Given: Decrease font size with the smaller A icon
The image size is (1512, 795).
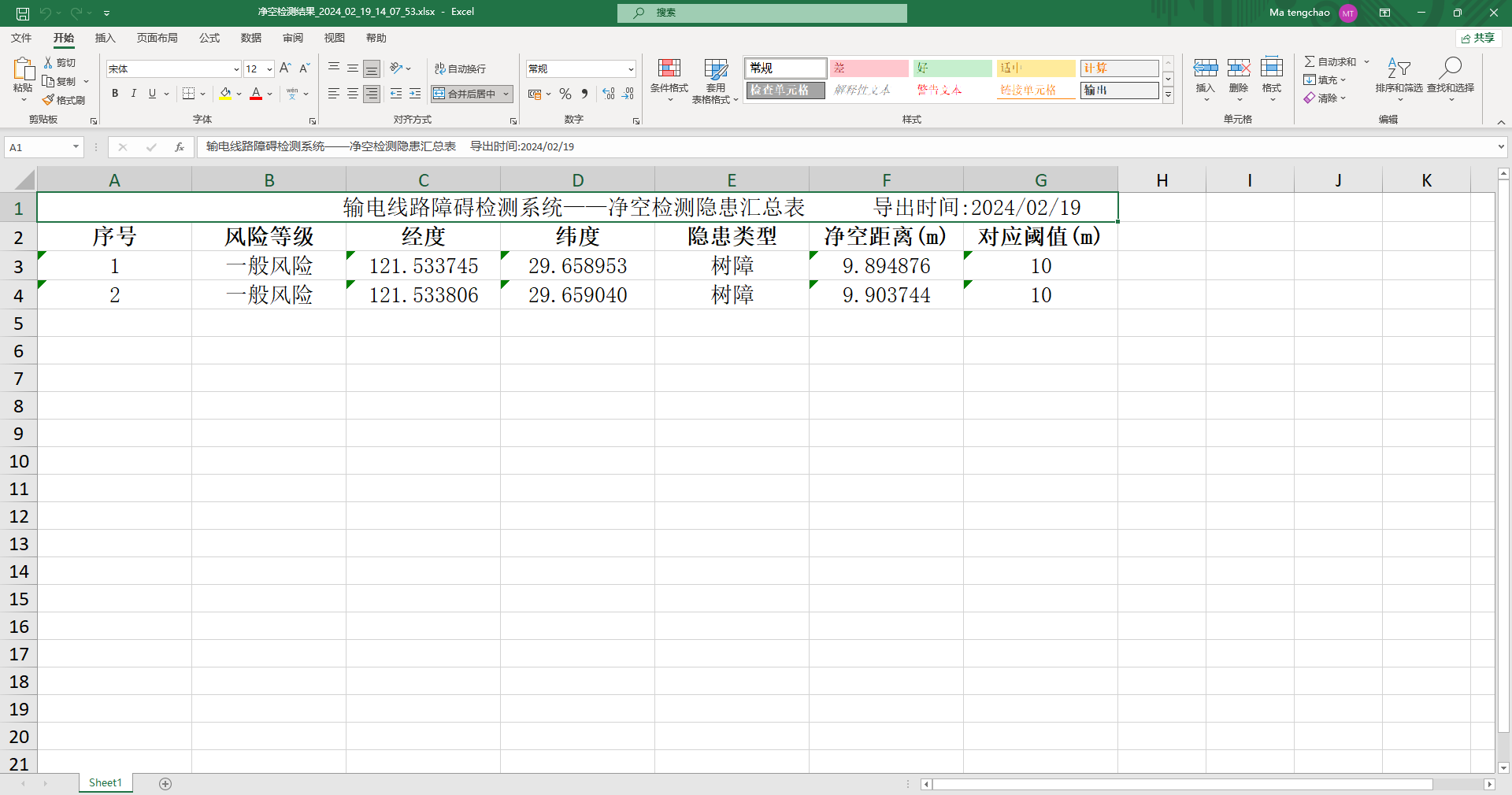Looking at the screenshot, I should (x=304, y=68).
